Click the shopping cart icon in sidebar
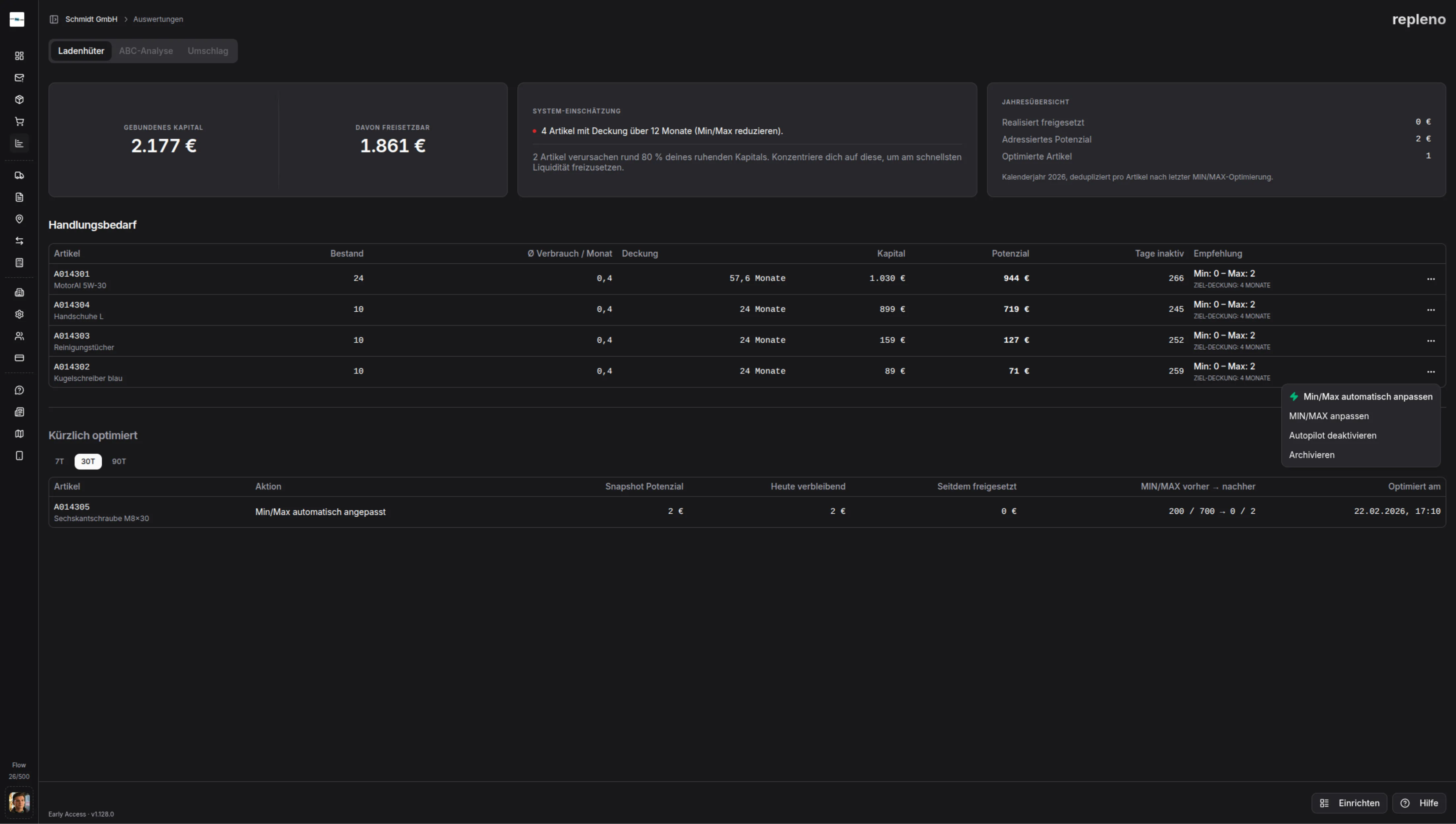 tap(19, 121)
